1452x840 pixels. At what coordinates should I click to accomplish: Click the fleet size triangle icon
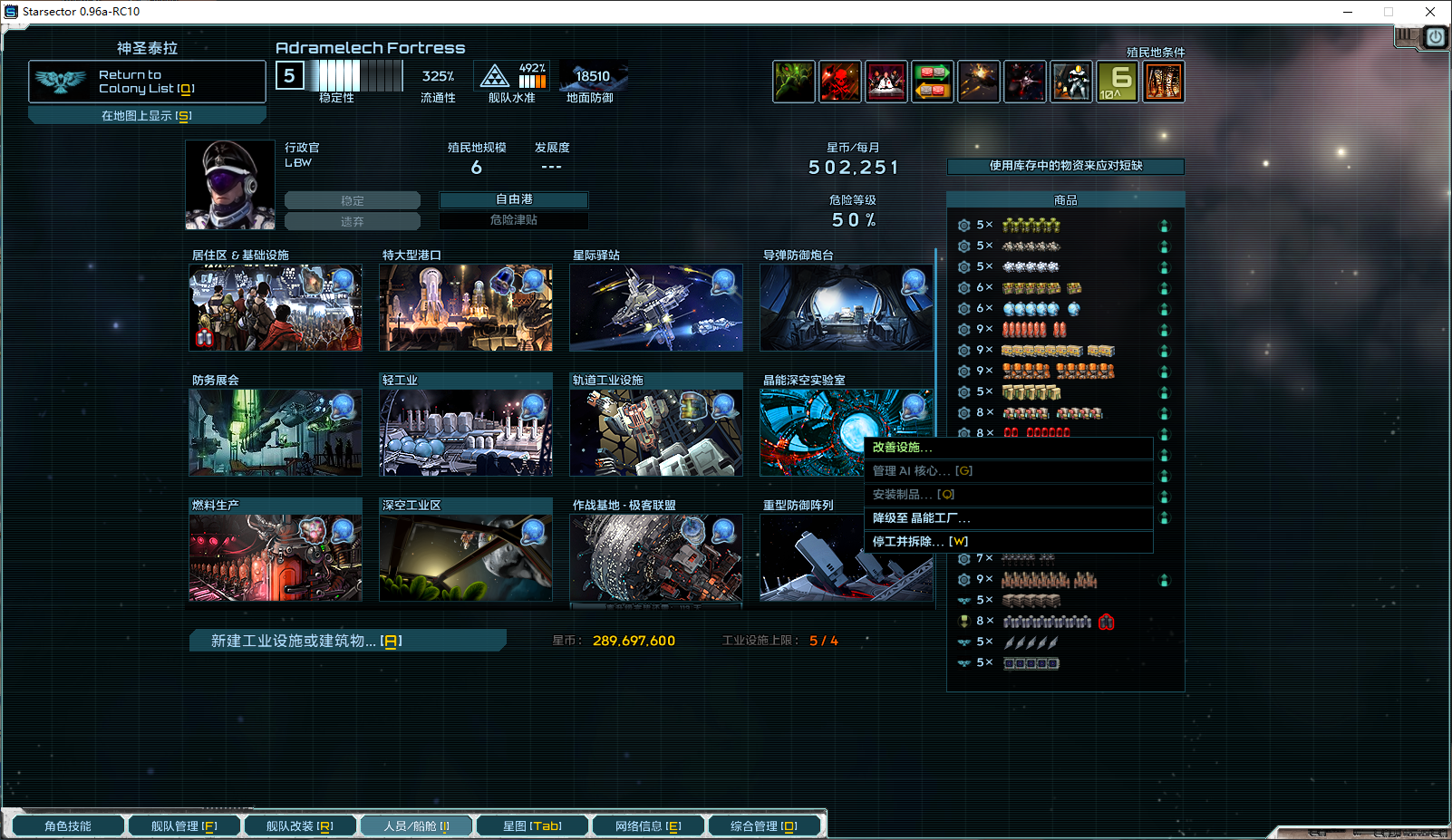pyautogui.click(x=495, y=76)
